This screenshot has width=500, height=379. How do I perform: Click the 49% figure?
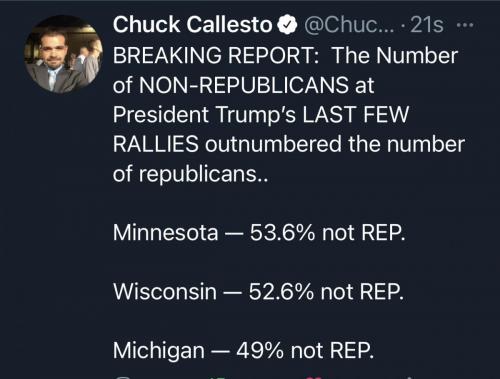coord(260,351)
